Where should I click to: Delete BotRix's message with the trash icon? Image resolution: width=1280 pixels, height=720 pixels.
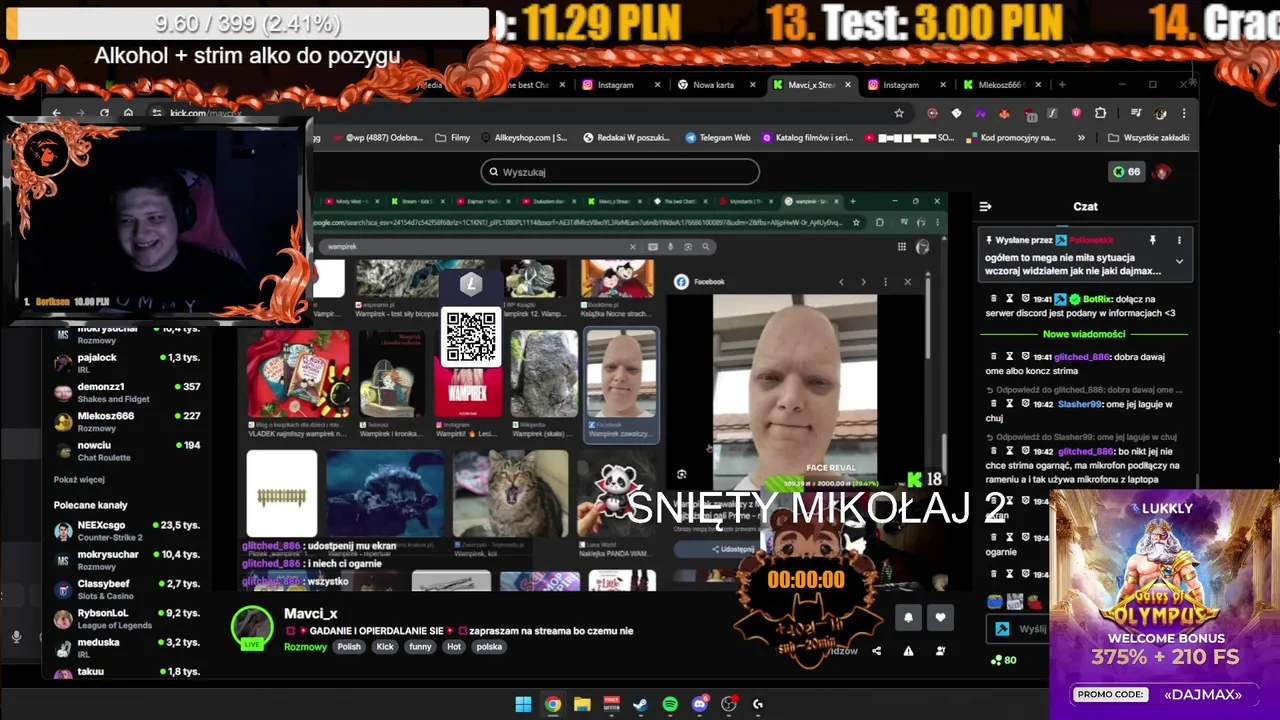994,298
